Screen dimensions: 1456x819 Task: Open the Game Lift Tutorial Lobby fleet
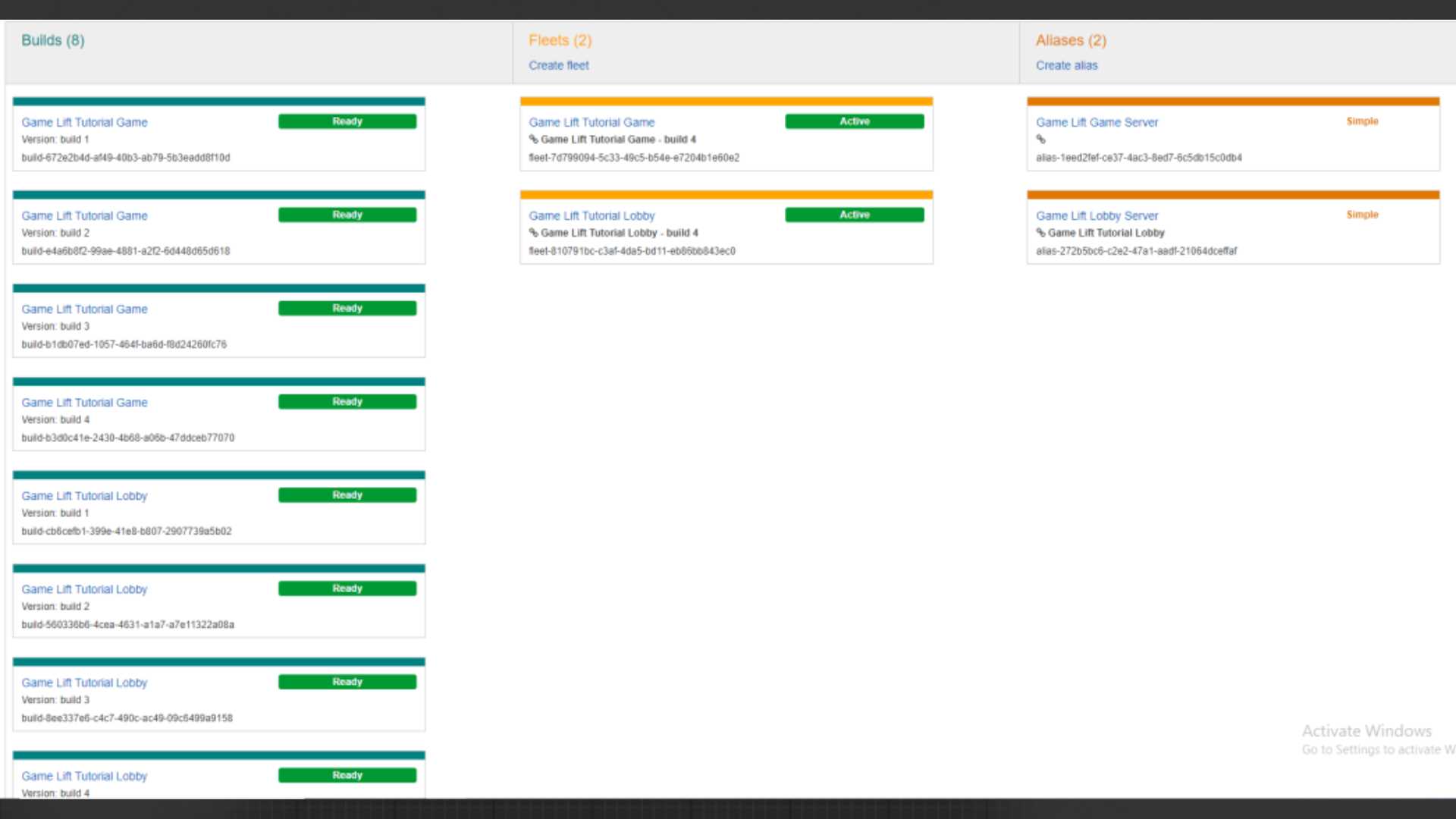click(x=591, y=215)
